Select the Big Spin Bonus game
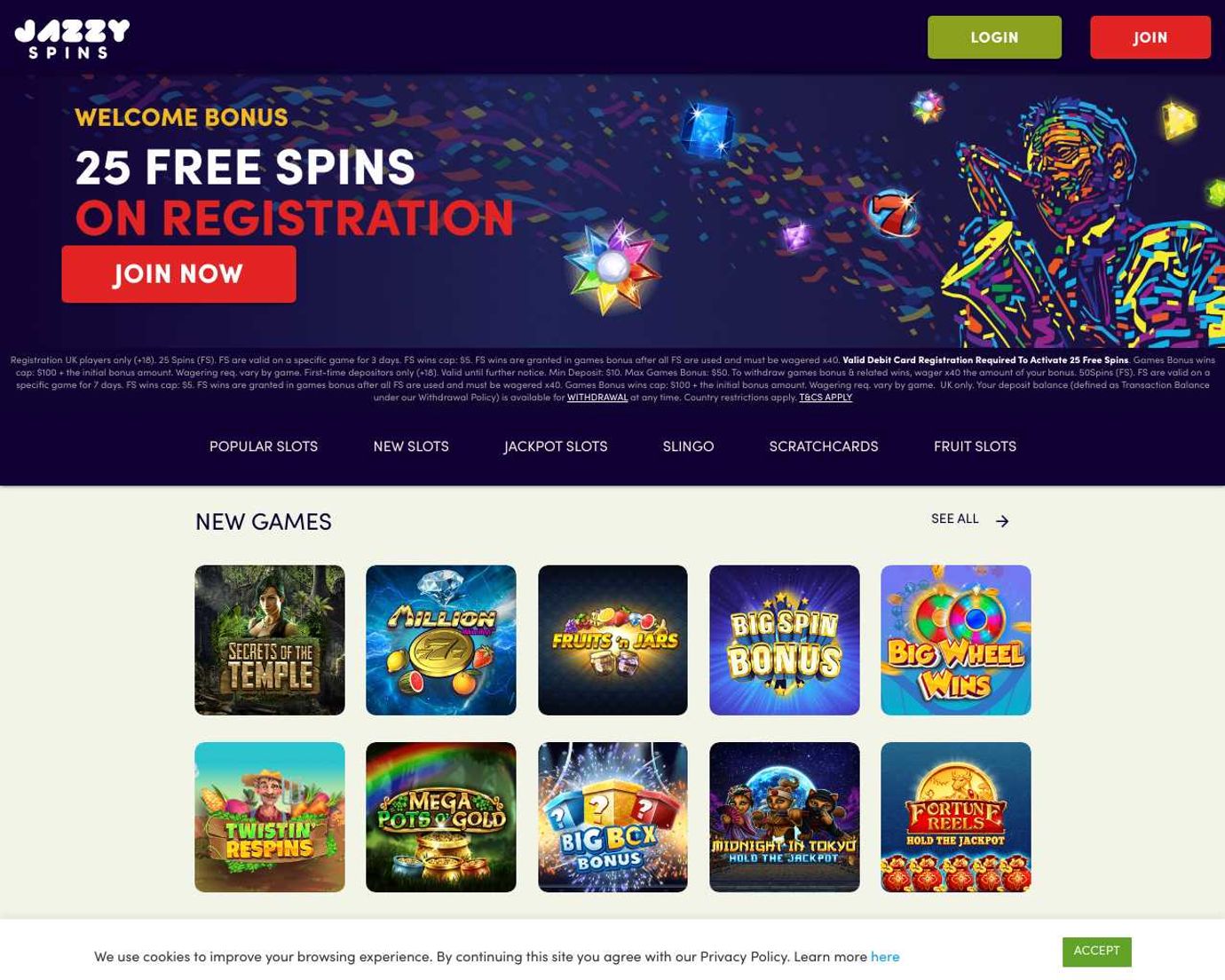The width and height of the screenshot is (1225, 980). (785, 640)
